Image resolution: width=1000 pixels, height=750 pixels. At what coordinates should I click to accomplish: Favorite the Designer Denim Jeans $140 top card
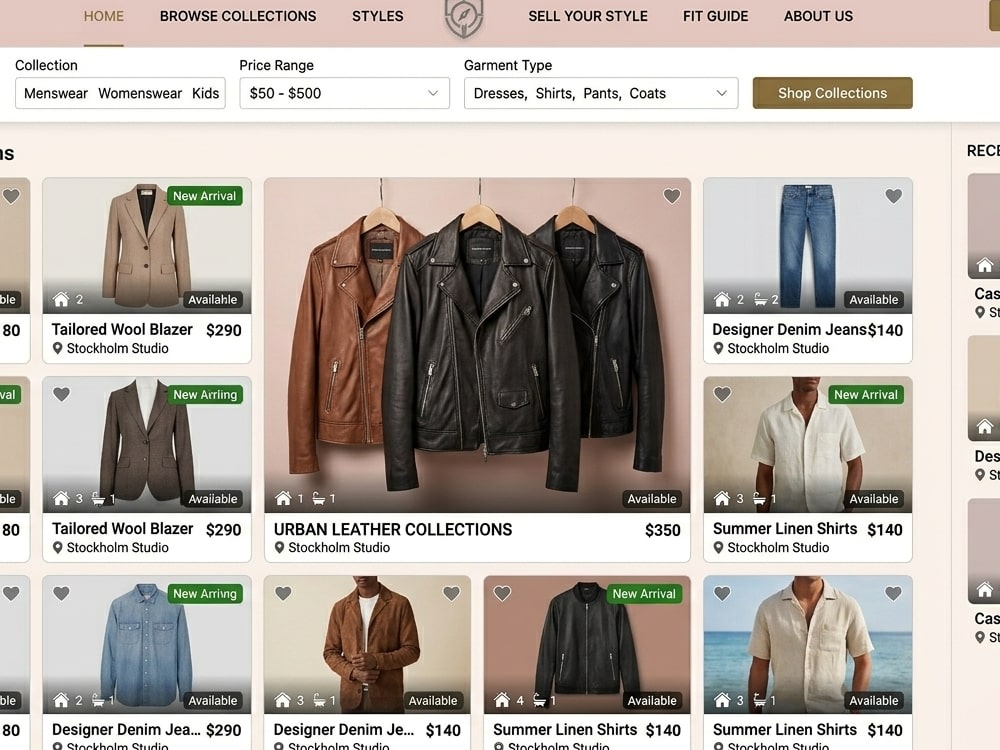click(x=893, y=196)
